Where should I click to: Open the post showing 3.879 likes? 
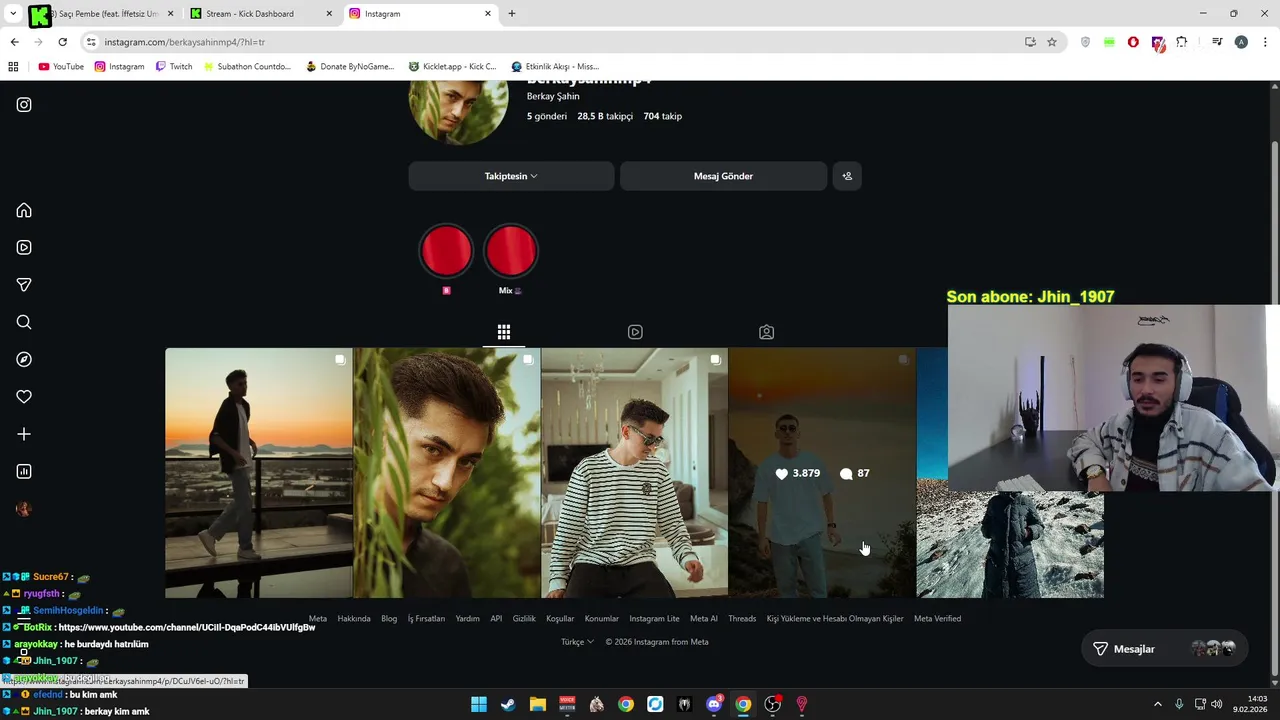822,473
